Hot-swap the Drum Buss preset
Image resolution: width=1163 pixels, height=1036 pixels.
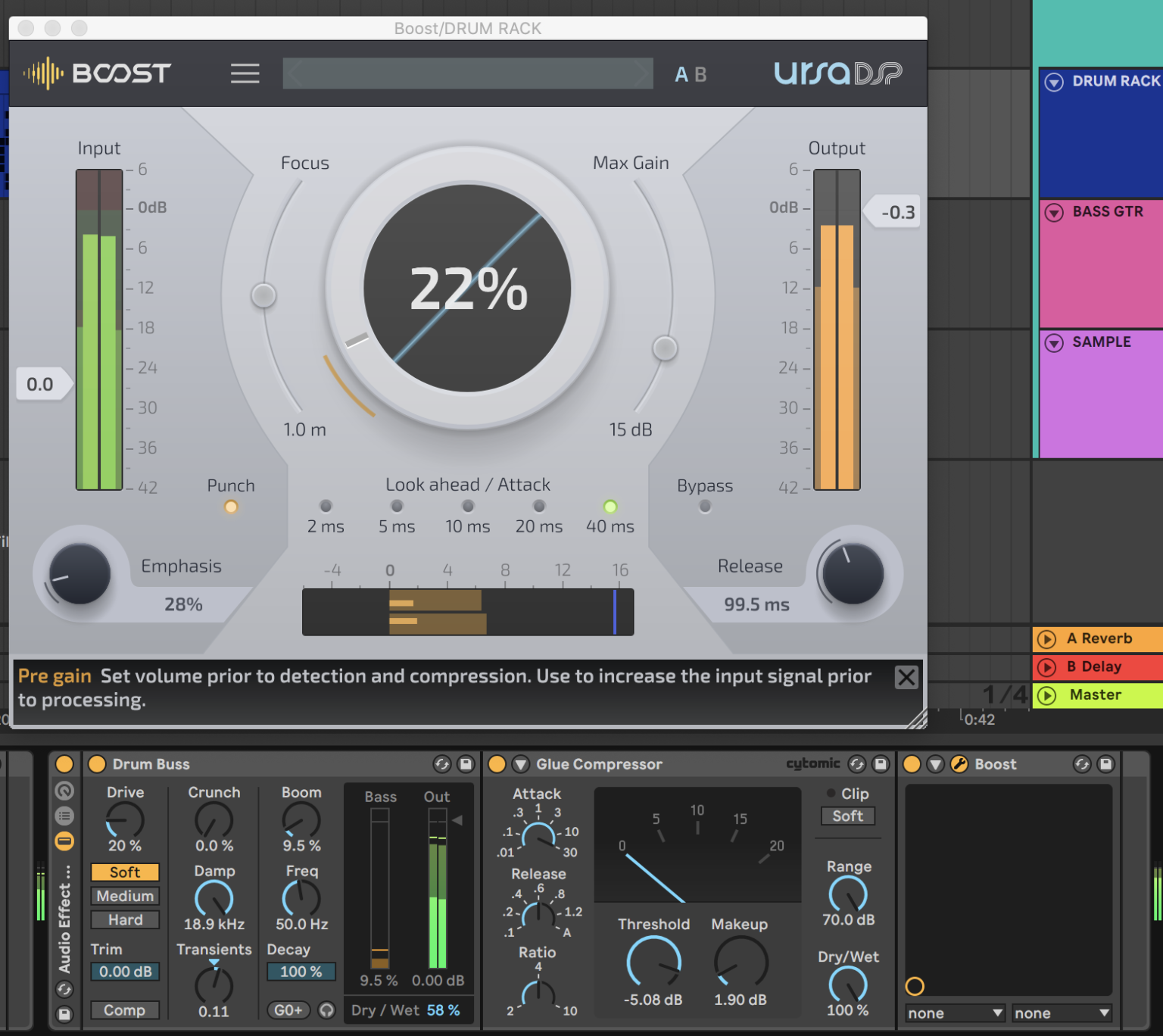[441, 764]
